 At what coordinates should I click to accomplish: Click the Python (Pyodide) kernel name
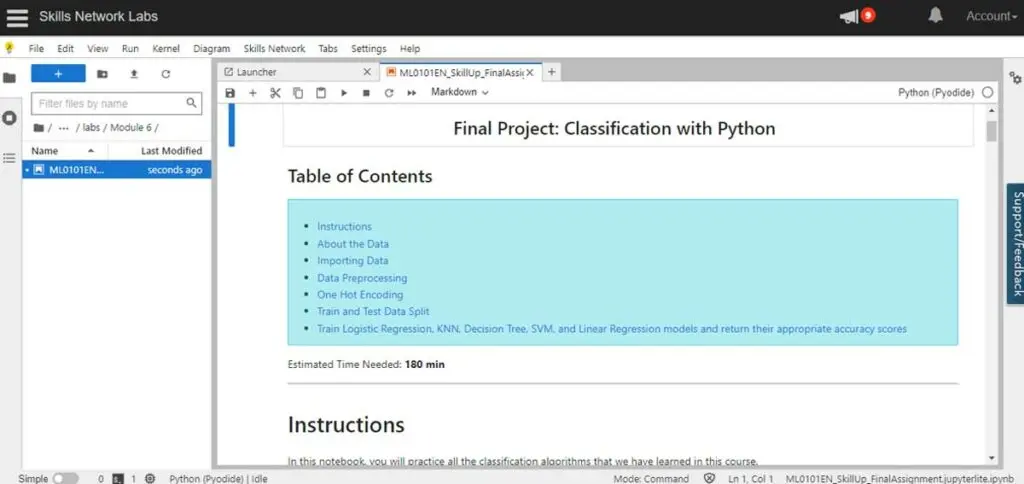(936, 93)
